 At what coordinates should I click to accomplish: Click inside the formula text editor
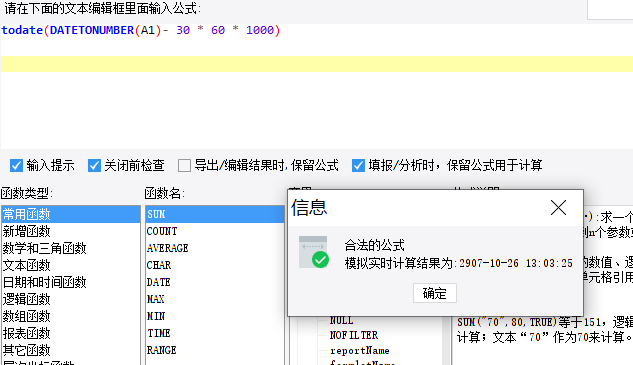pyautogui.click(x=316, y=87)
